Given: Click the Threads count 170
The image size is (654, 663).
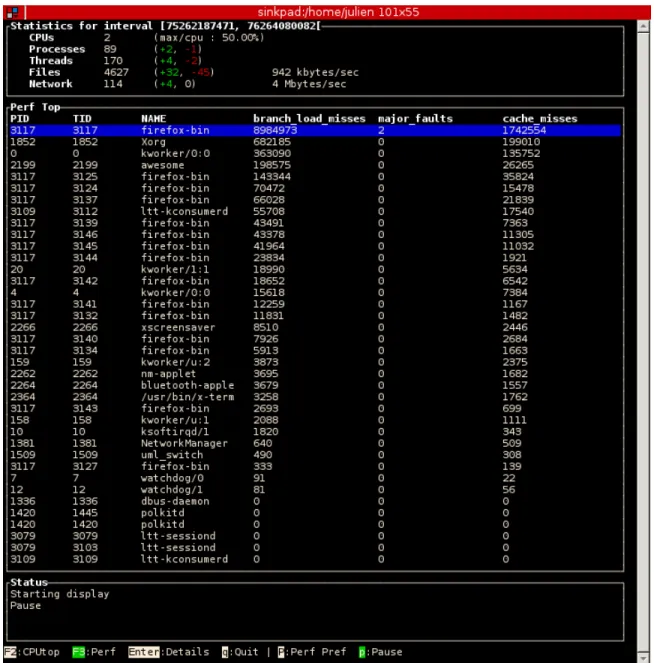Looking at the screenshot, I should click(x=113, y=61).
